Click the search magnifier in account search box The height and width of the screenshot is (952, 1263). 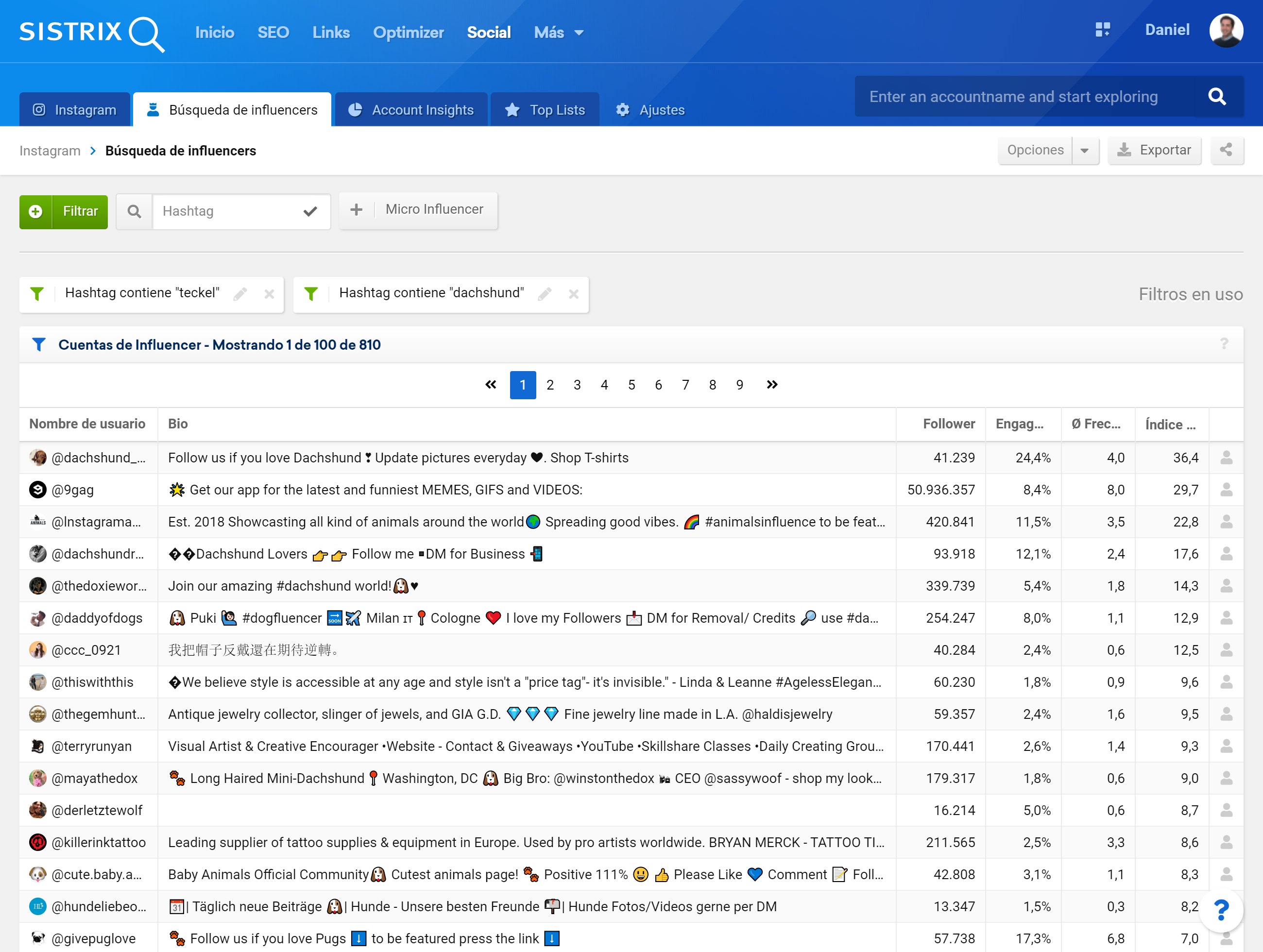point(1217,97)
